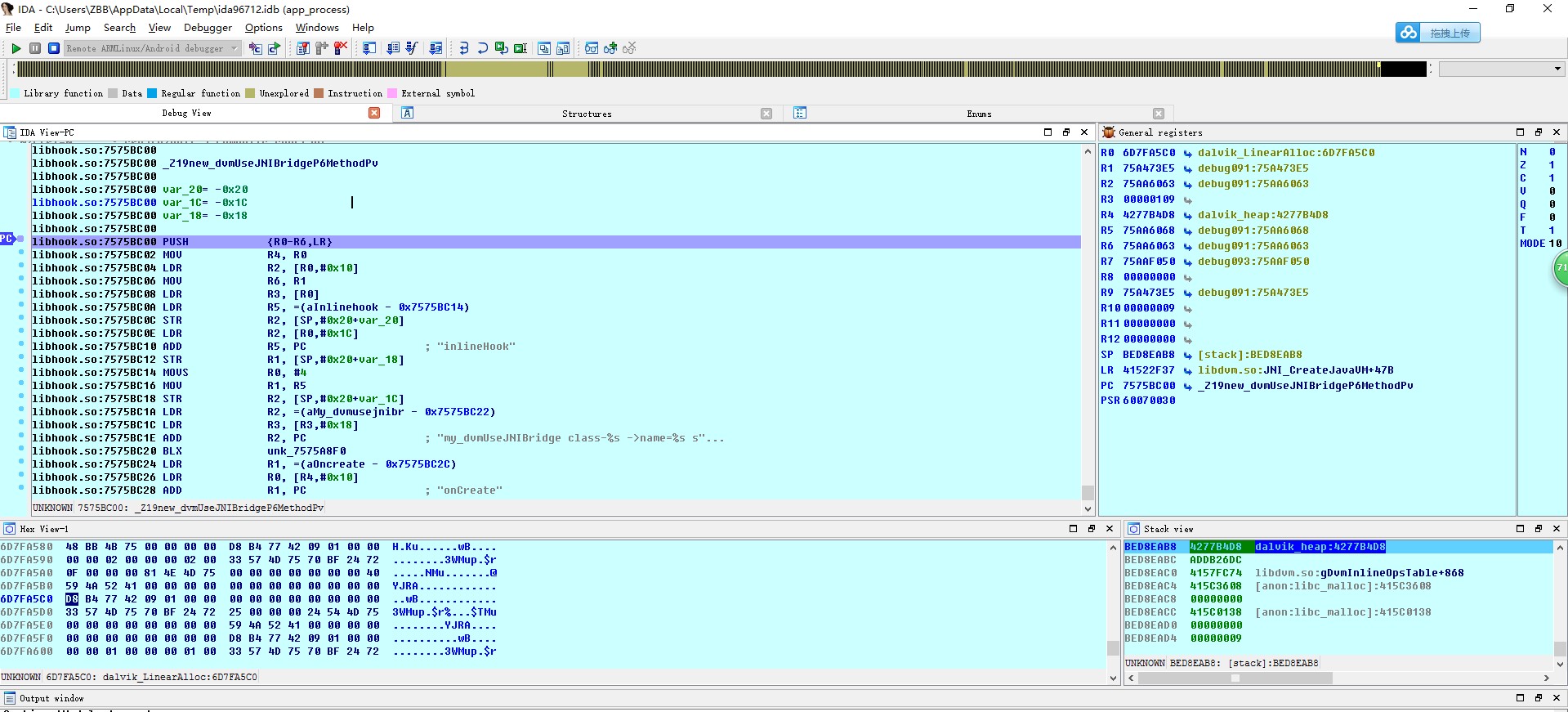Toggle the N flag value in registers
Viewport: 1568px width, 712px height.
1552,152
